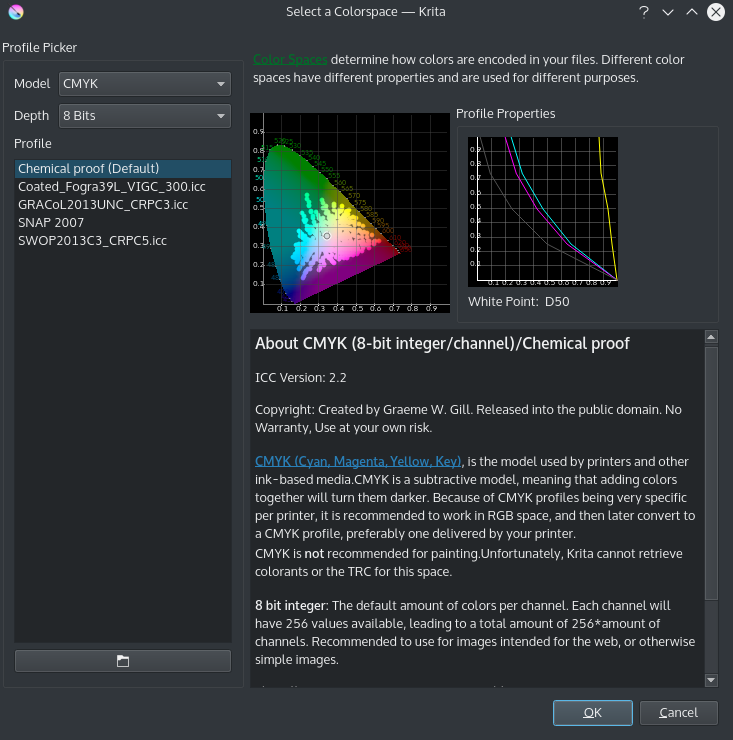Maximize the dialog with the up chevron
733x740 pixels.
691,12
